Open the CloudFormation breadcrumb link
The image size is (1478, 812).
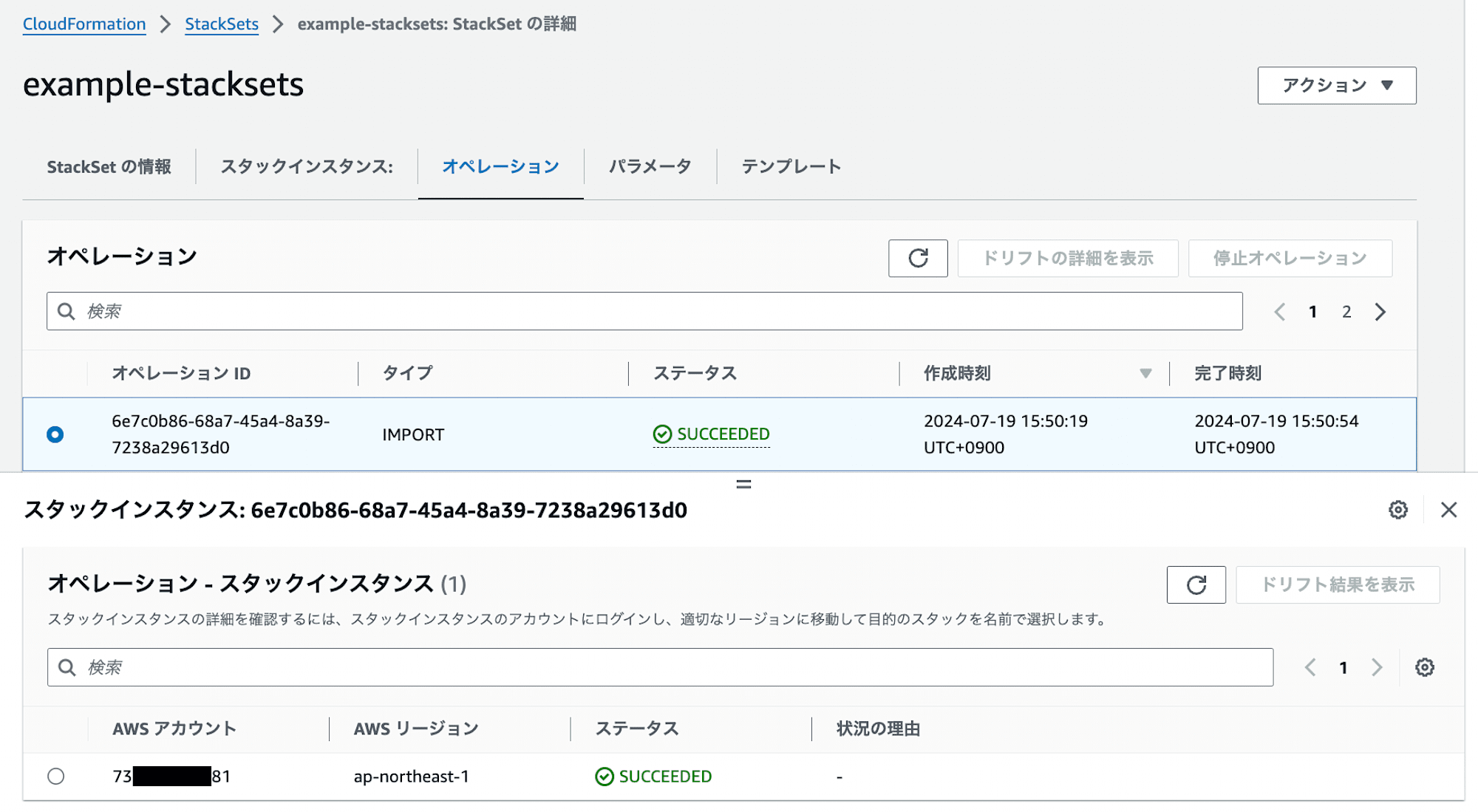coord(84,24)
